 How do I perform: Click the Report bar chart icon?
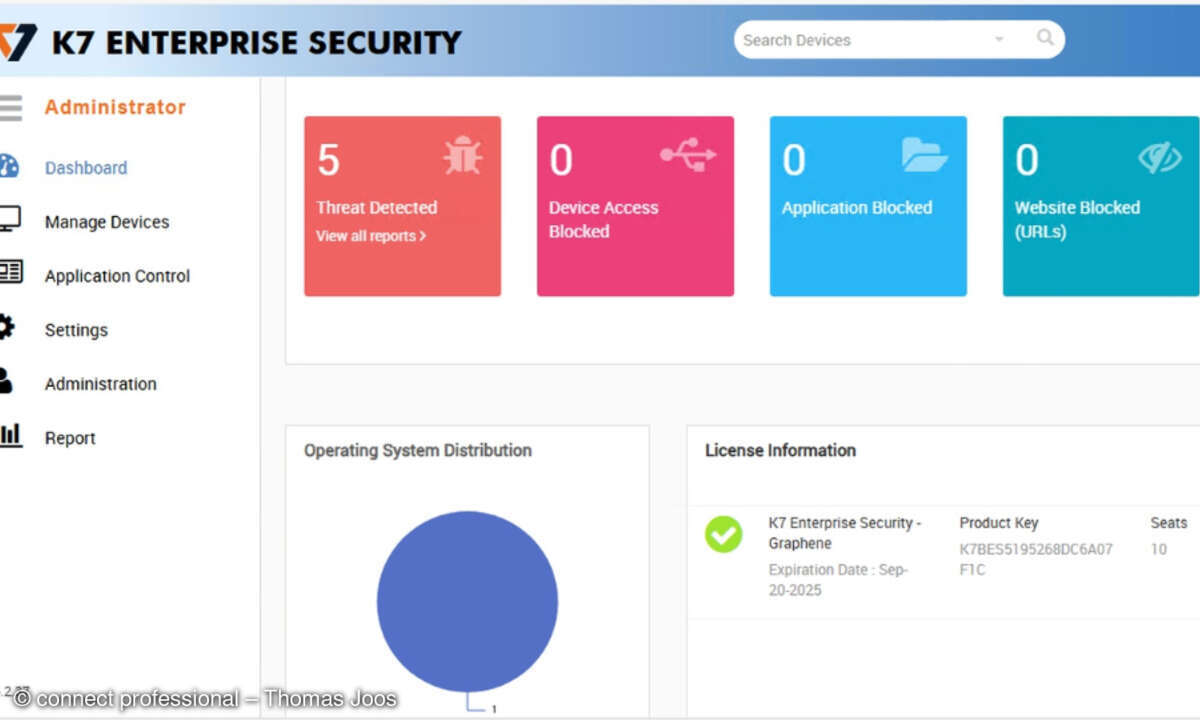pyautogui.click(x=10, y=434)
